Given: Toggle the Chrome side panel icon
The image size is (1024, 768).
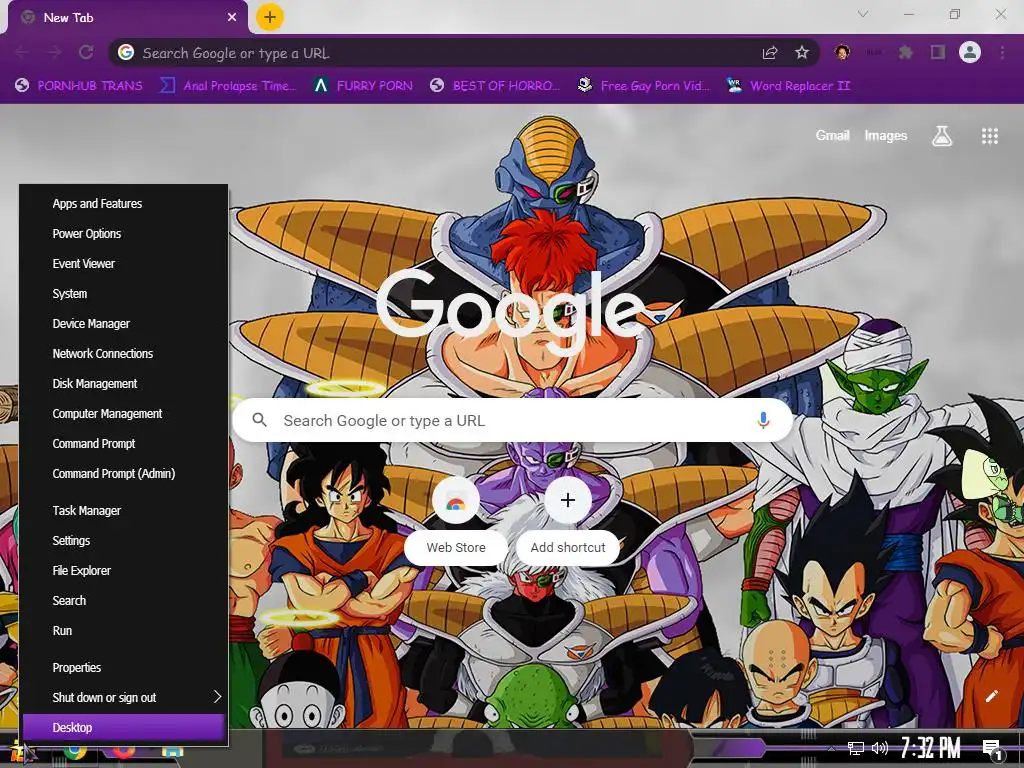Looking at the screenshot, I should click(938, 52).
